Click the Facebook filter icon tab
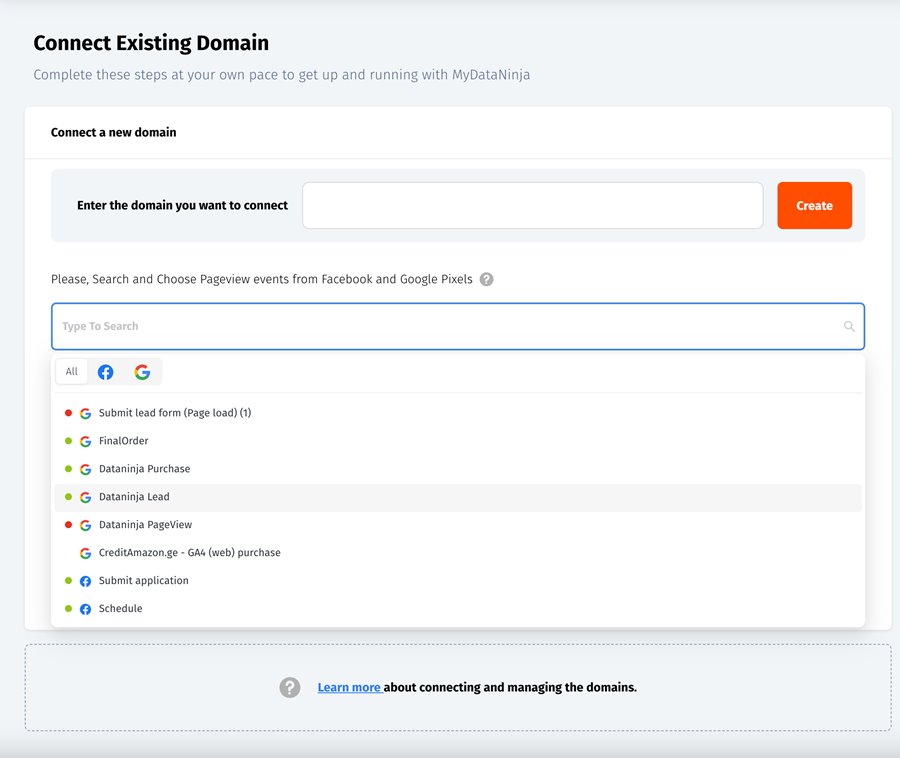 click(105, 372)
